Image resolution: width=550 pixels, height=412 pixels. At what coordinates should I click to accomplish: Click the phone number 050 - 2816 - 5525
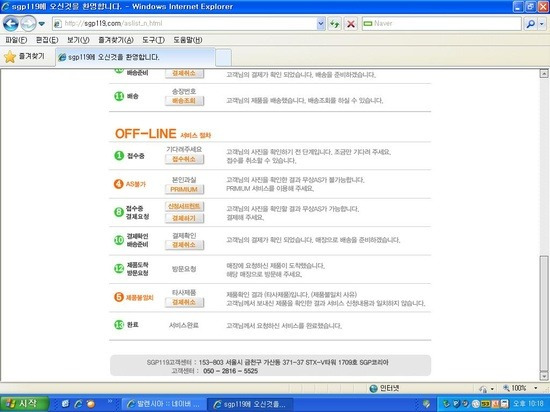[x=230, y=371]
